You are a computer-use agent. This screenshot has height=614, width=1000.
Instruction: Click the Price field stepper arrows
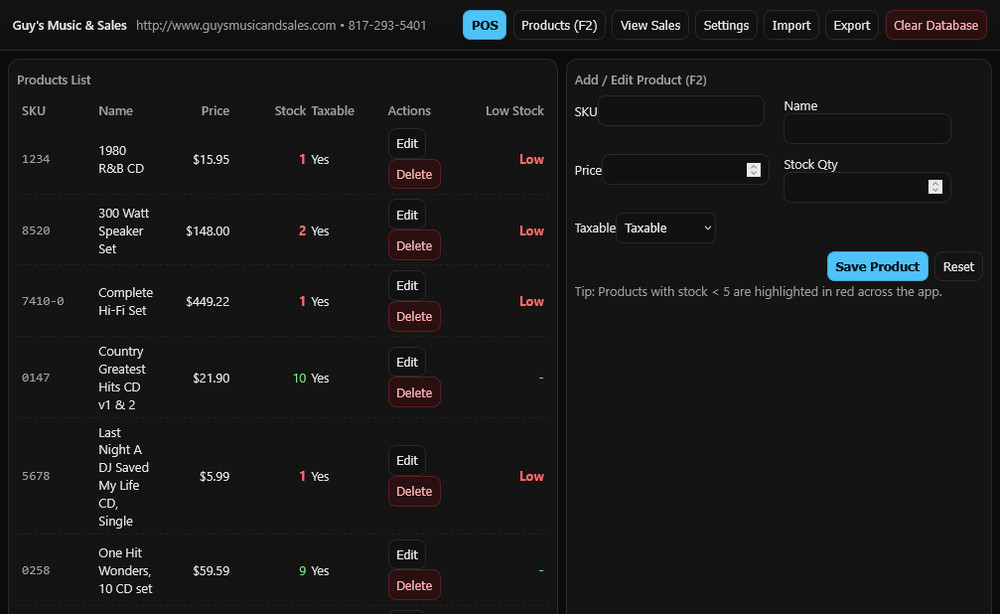coord(754,170)
